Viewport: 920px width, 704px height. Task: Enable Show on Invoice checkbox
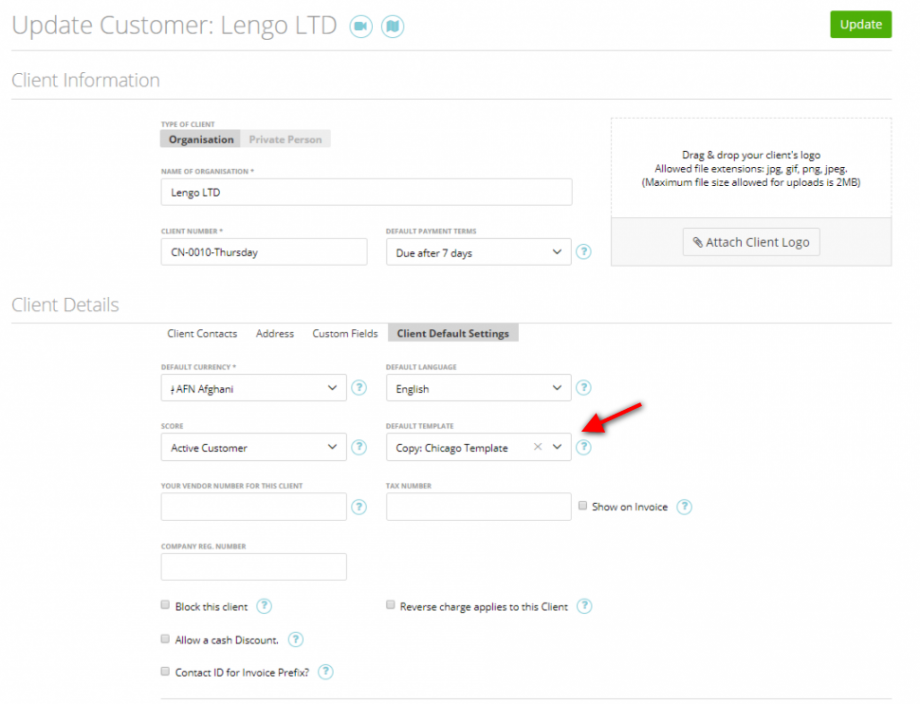tap(582, 506)
